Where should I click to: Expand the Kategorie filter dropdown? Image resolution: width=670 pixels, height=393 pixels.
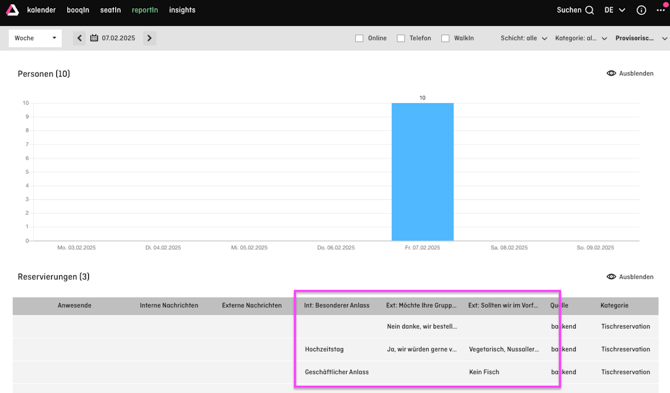(x=581, y=38)
